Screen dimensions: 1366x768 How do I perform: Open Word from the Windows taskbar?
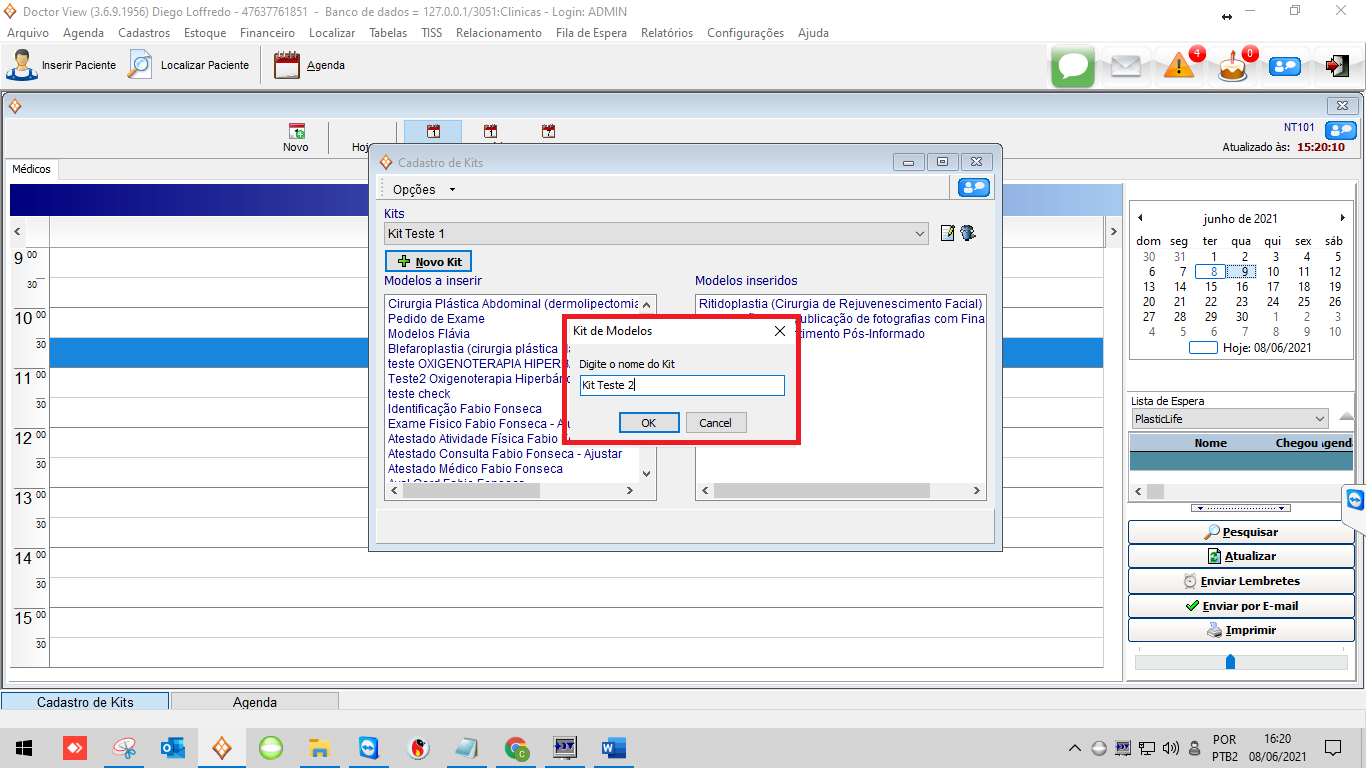[x=613, y=748]
